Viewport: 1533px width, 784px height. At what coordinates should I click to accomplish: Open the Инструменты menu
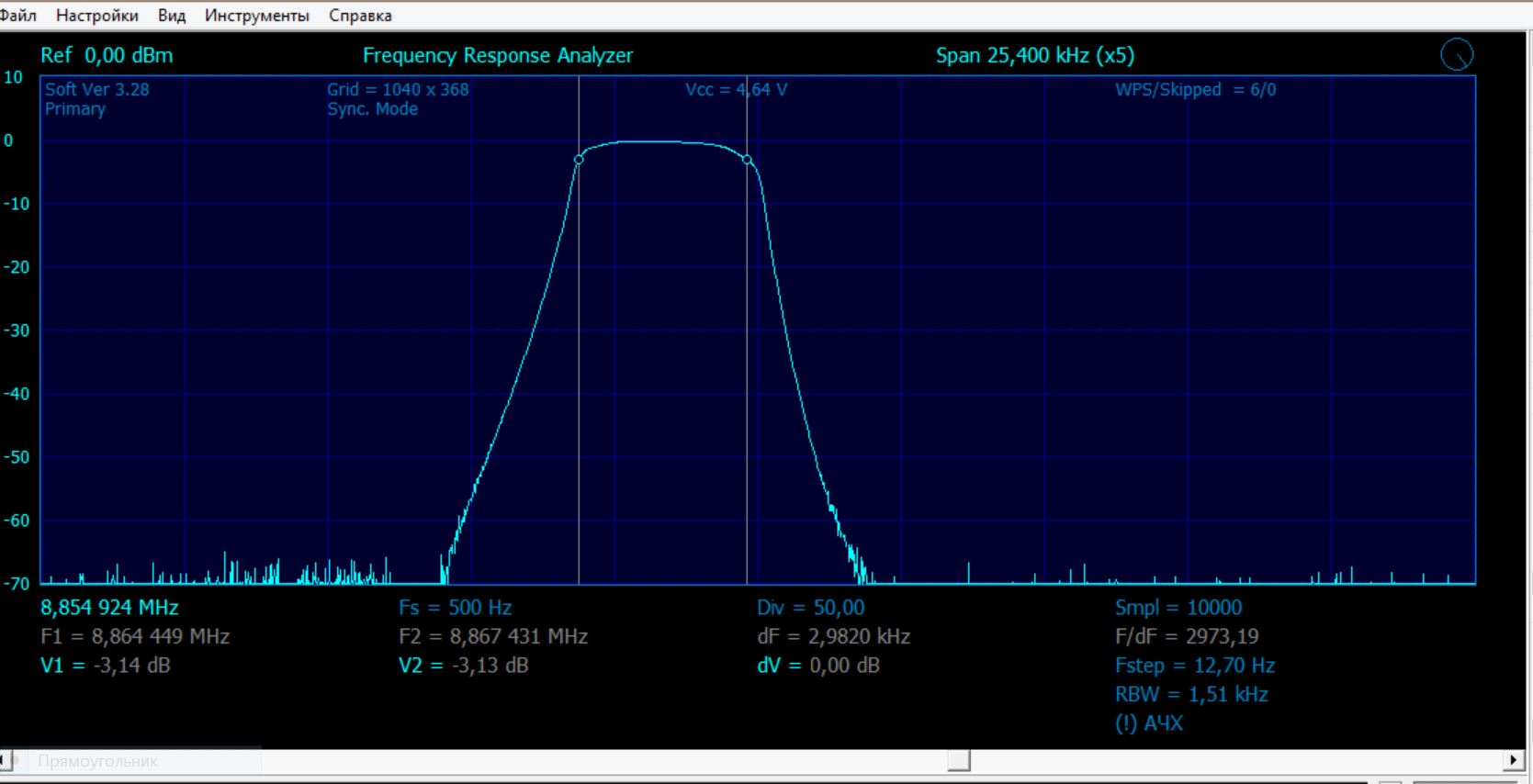click(x=256, y=16)
